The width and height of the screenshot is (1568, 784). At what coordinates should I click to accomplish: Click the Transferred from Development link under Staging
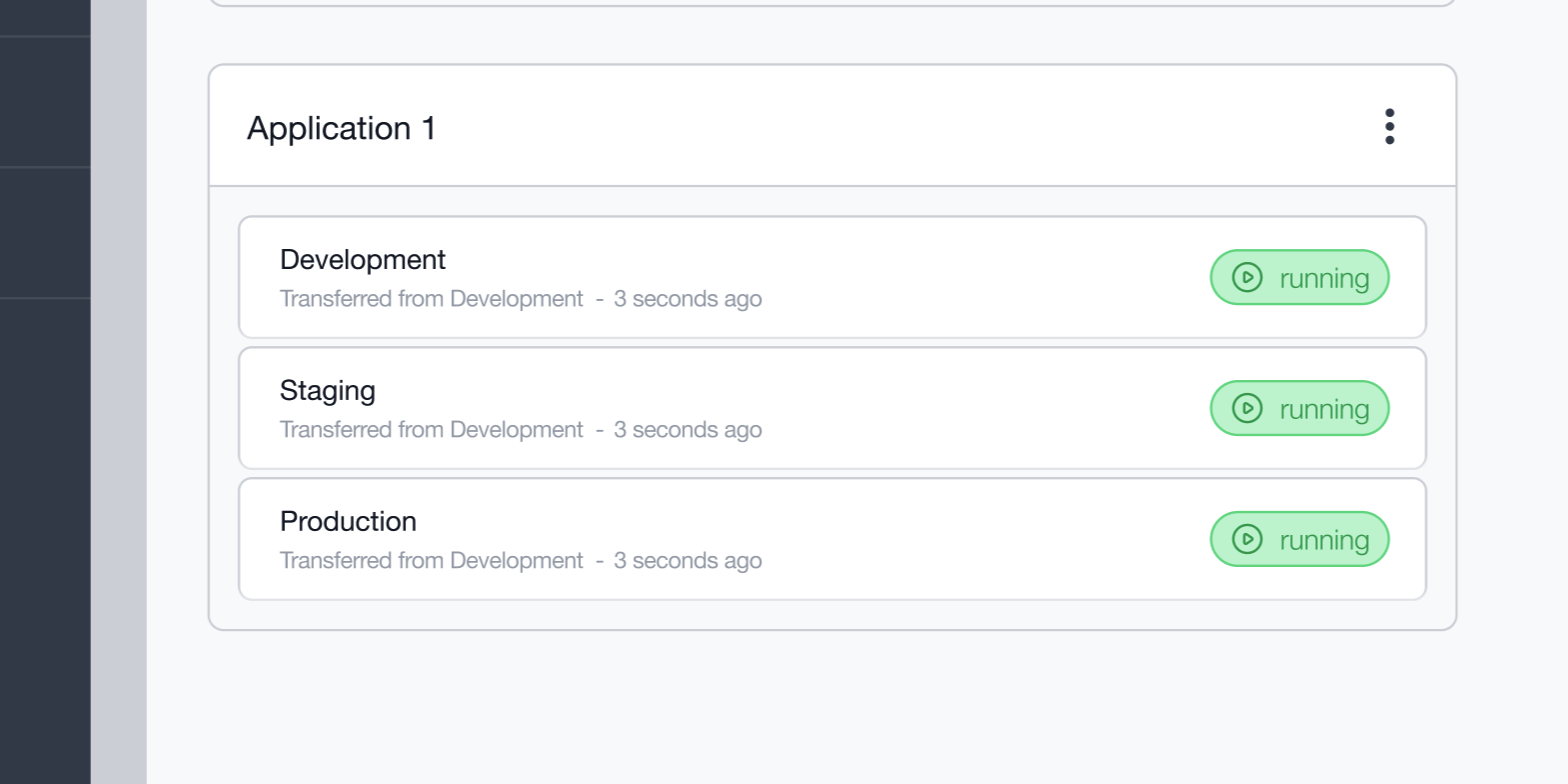pos(431,429)
